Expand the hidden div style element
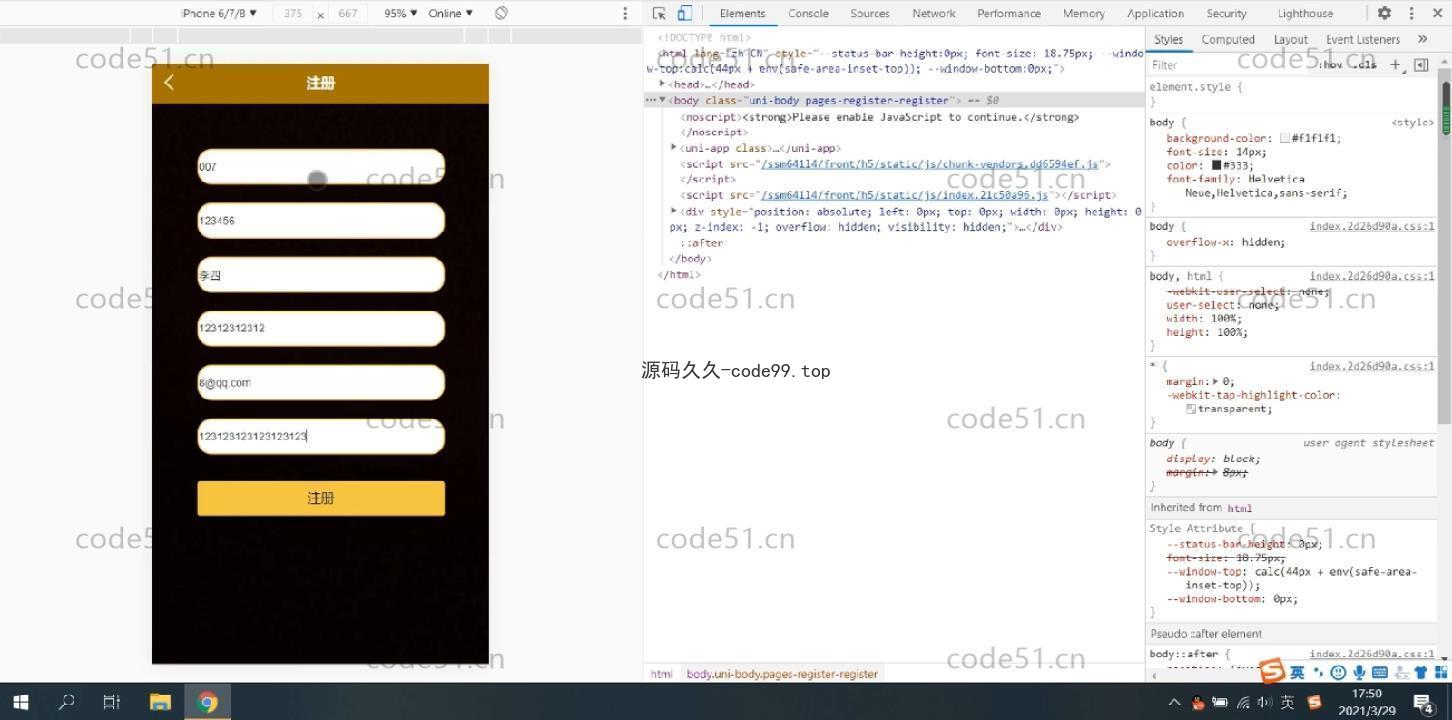This screenshot has height=720, width=1452. 674,211
